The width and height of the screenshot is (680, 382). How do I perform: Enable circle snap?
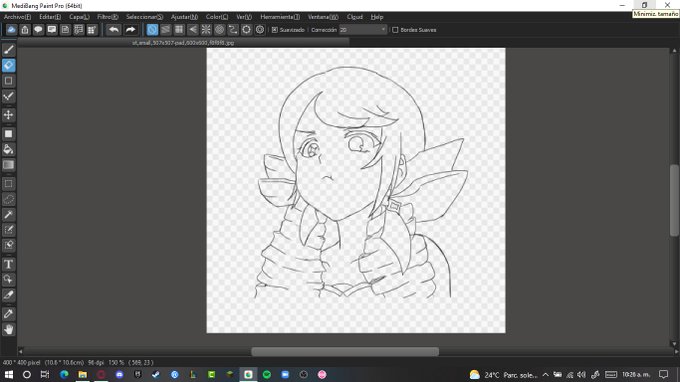coord(219,29)
